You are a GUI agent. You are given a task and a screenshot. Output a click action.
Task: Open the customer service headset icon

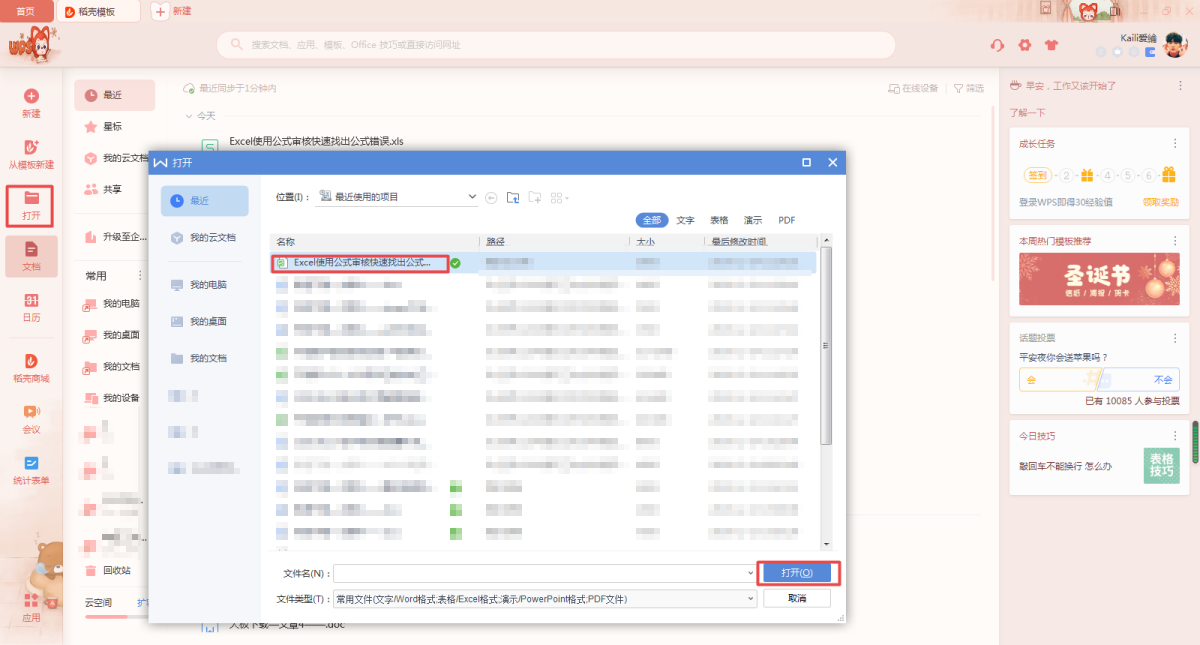(x=997, y=45)
